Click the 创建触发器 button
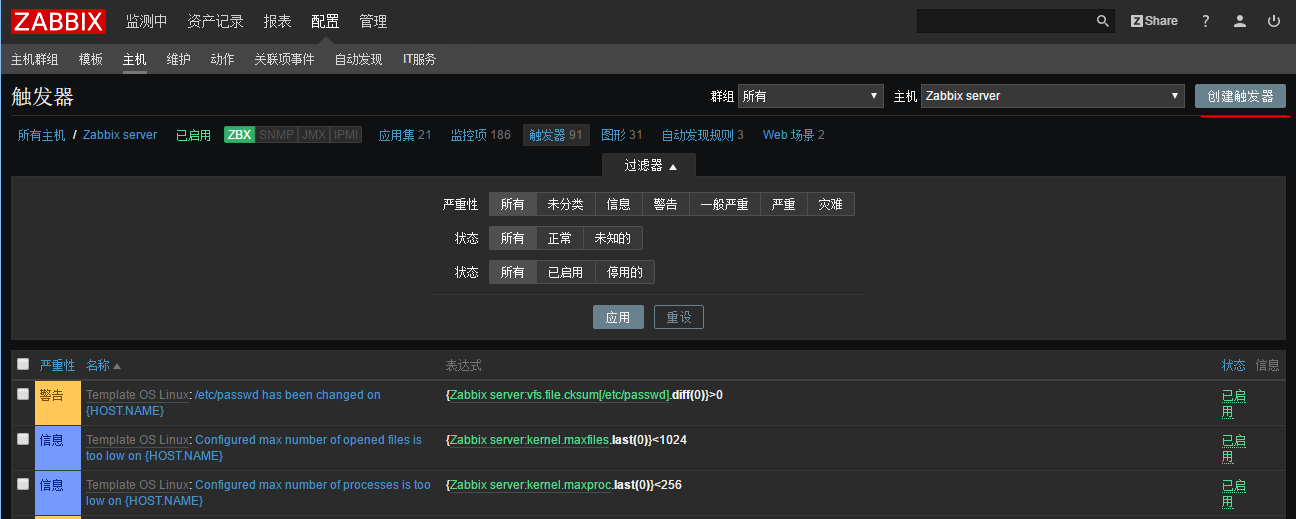Viewport: 1296px width, 519px height. 1240,96
